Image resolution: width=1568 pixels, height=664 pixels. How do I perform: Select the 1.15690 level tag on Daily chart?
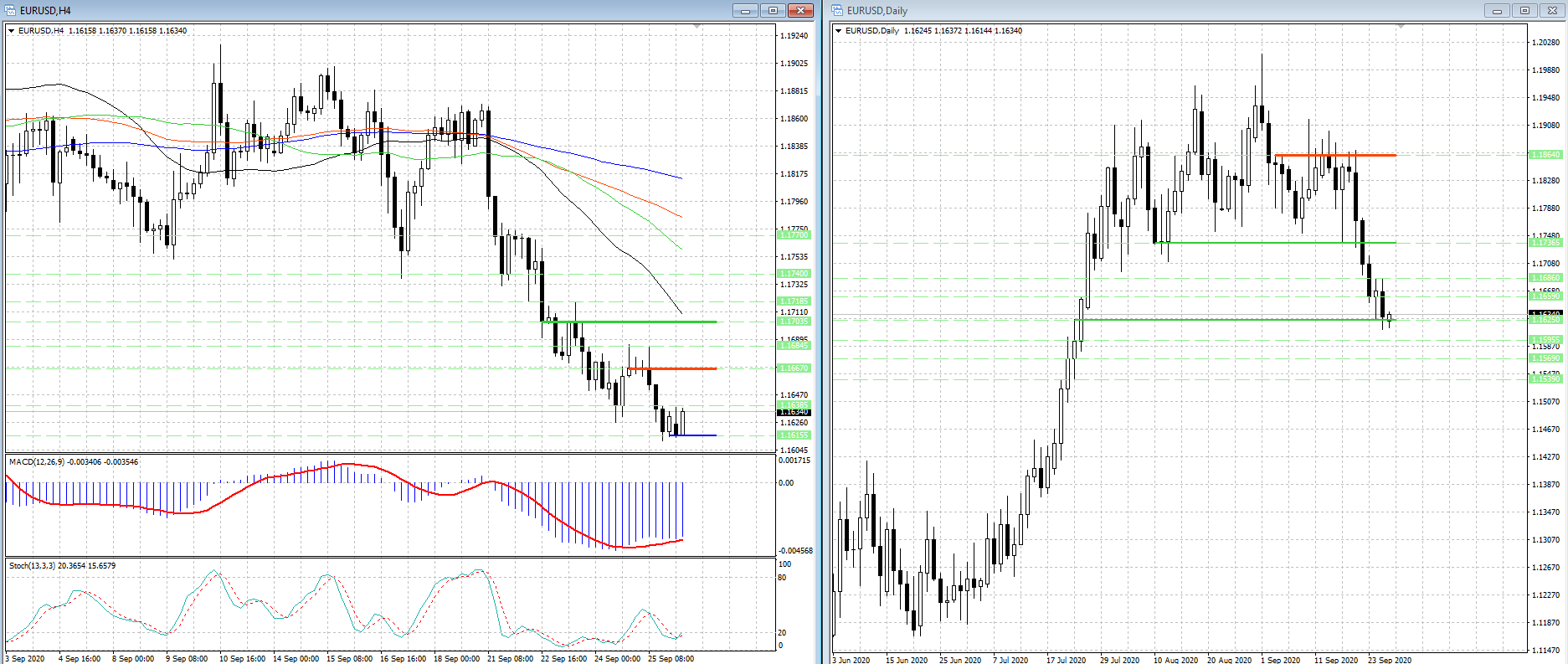(1545, 358)
